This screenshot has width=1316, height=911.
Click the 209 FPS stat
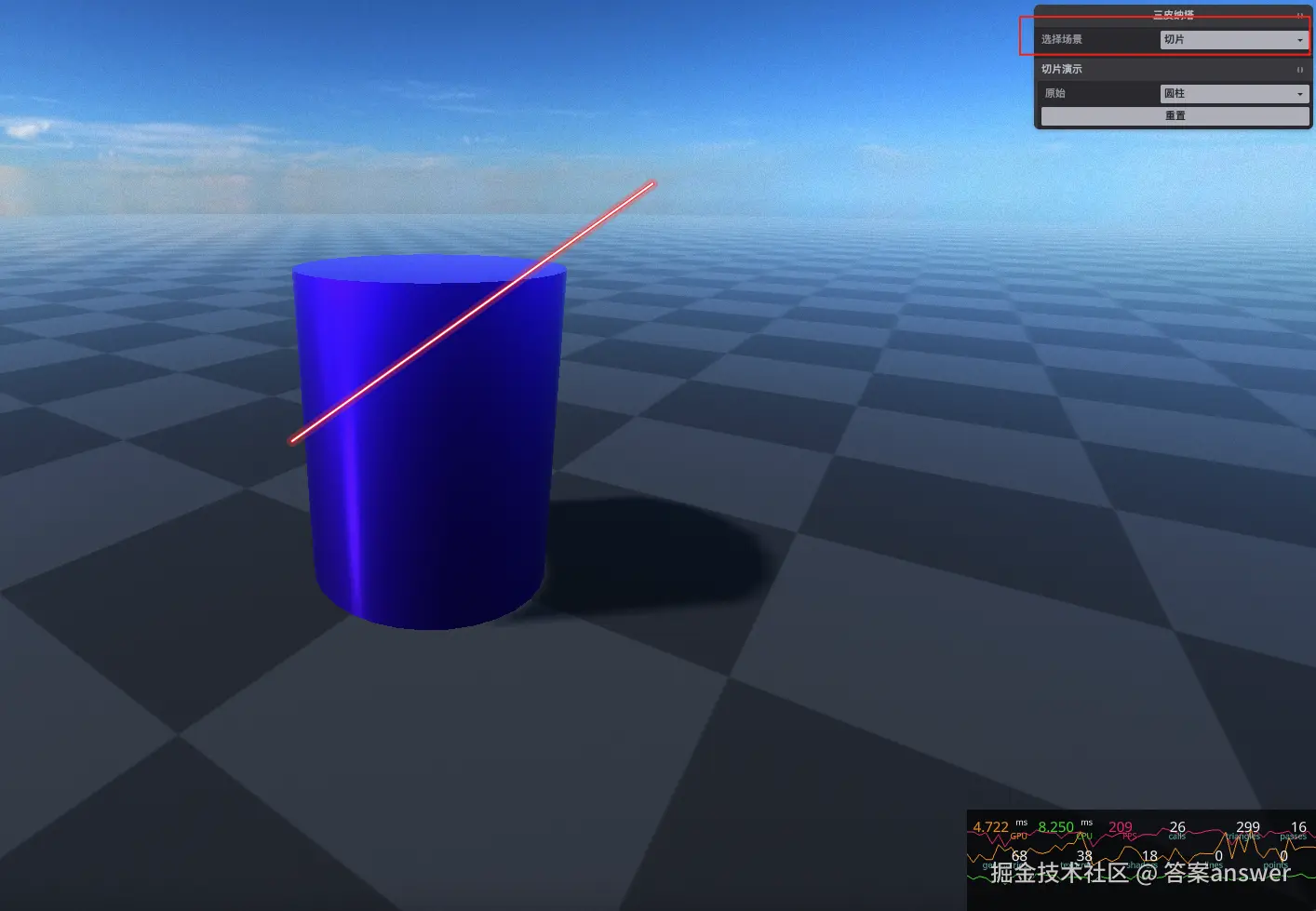pyautogui.click(x=1121, y=828)
